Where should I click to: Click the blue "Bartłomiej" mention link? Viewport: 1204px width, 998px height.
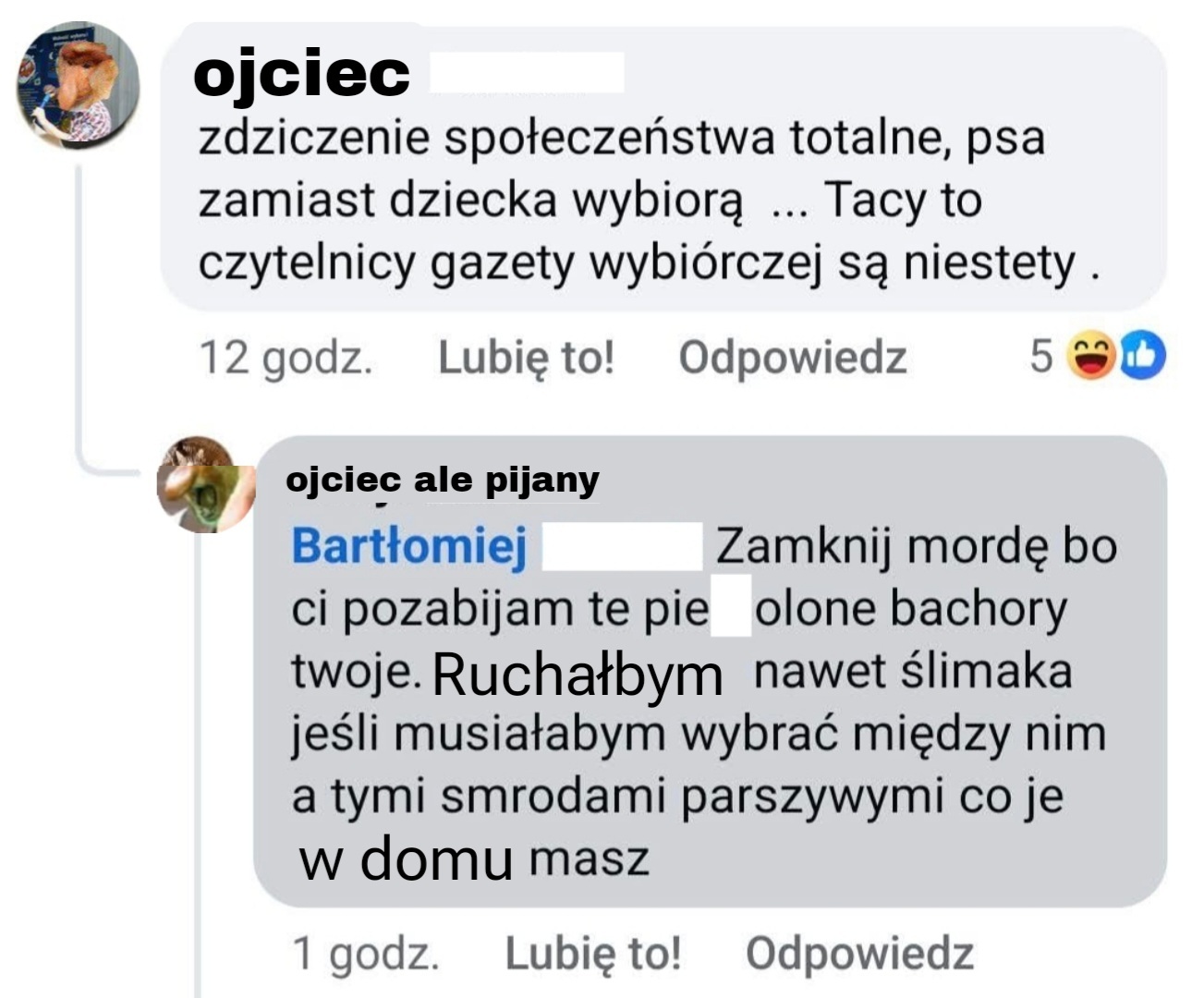point(409,546)
